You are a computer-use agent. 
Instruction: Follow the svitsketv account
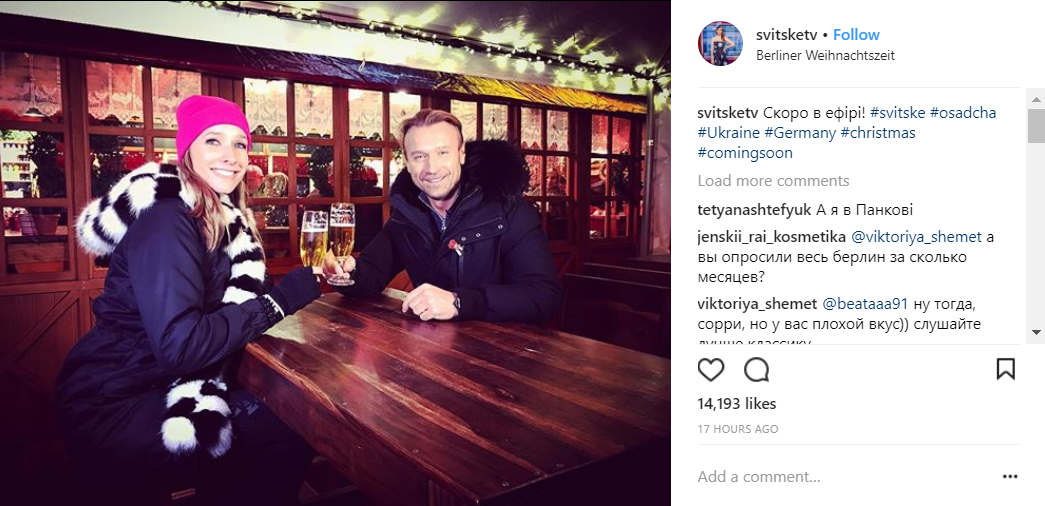point(856,35)
